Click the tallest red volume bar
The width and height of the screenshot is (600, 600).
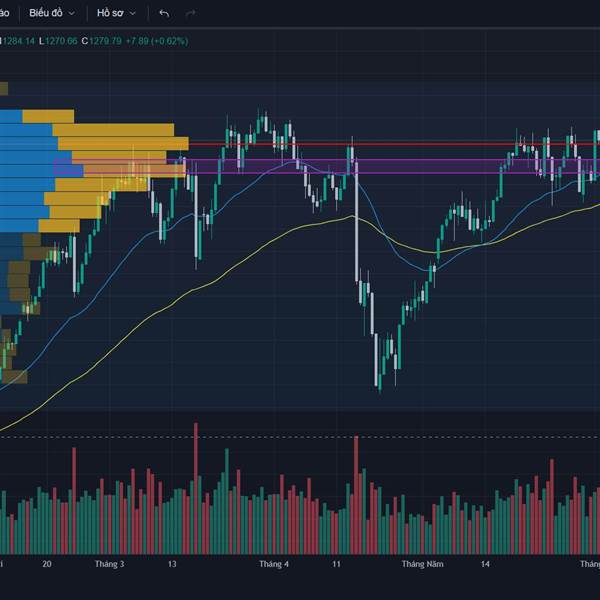[x=196, y=488]
